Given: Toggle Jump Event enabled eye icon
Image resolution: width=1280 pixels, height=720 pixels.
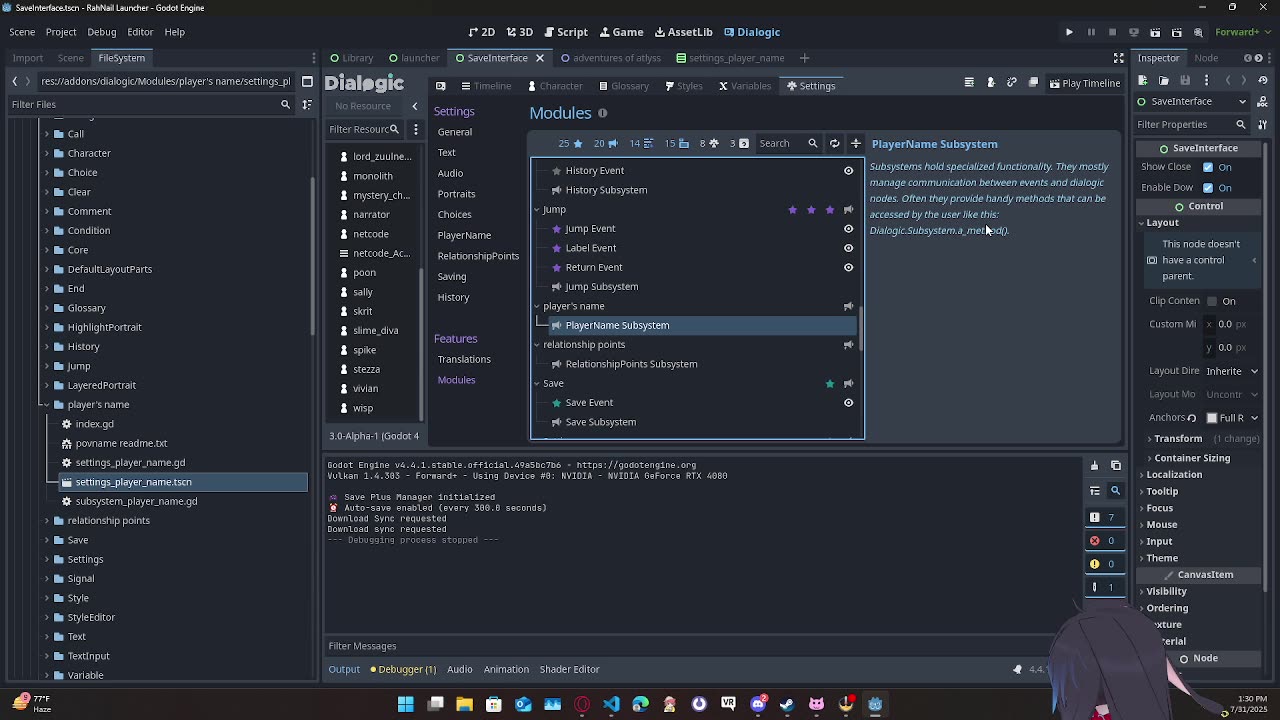Looking at the screenshot, I should pyautogui.click(x=848, y=228).
